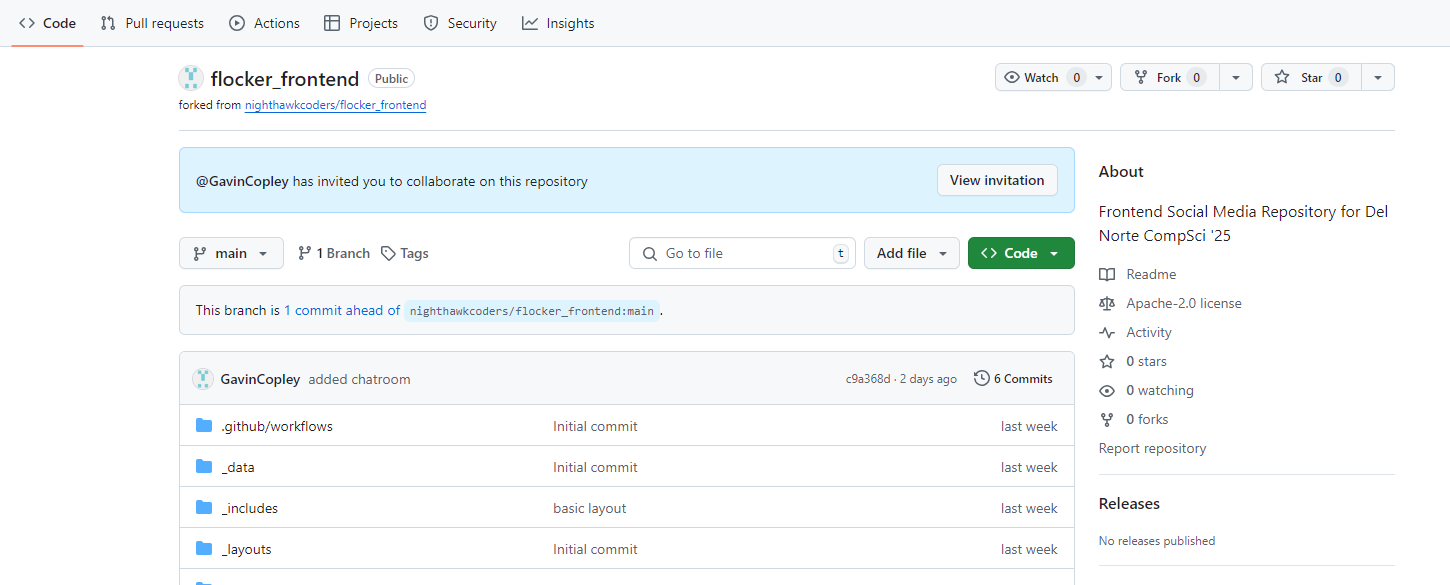Open the _includes folder
This screenshot has height=585, width=1450.
coord(250,508)
